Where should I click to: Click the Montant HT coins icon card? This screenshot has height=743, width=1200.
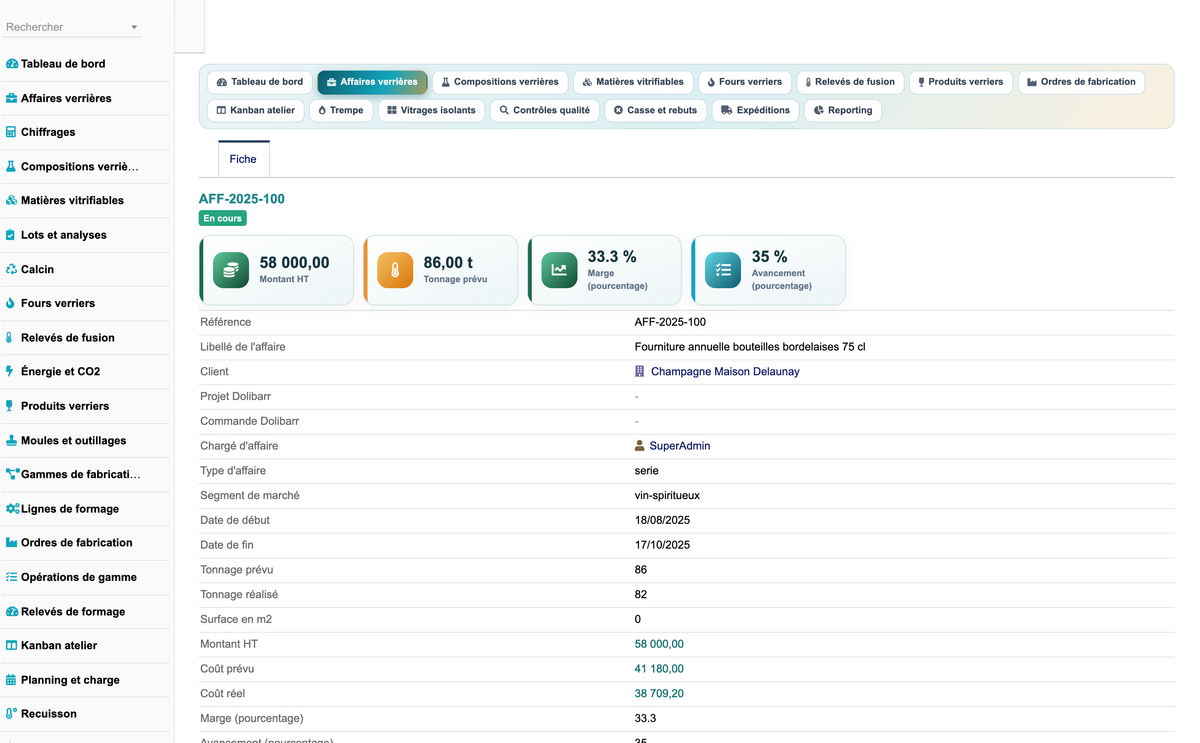pyautogui.click(x=231, y=270)
